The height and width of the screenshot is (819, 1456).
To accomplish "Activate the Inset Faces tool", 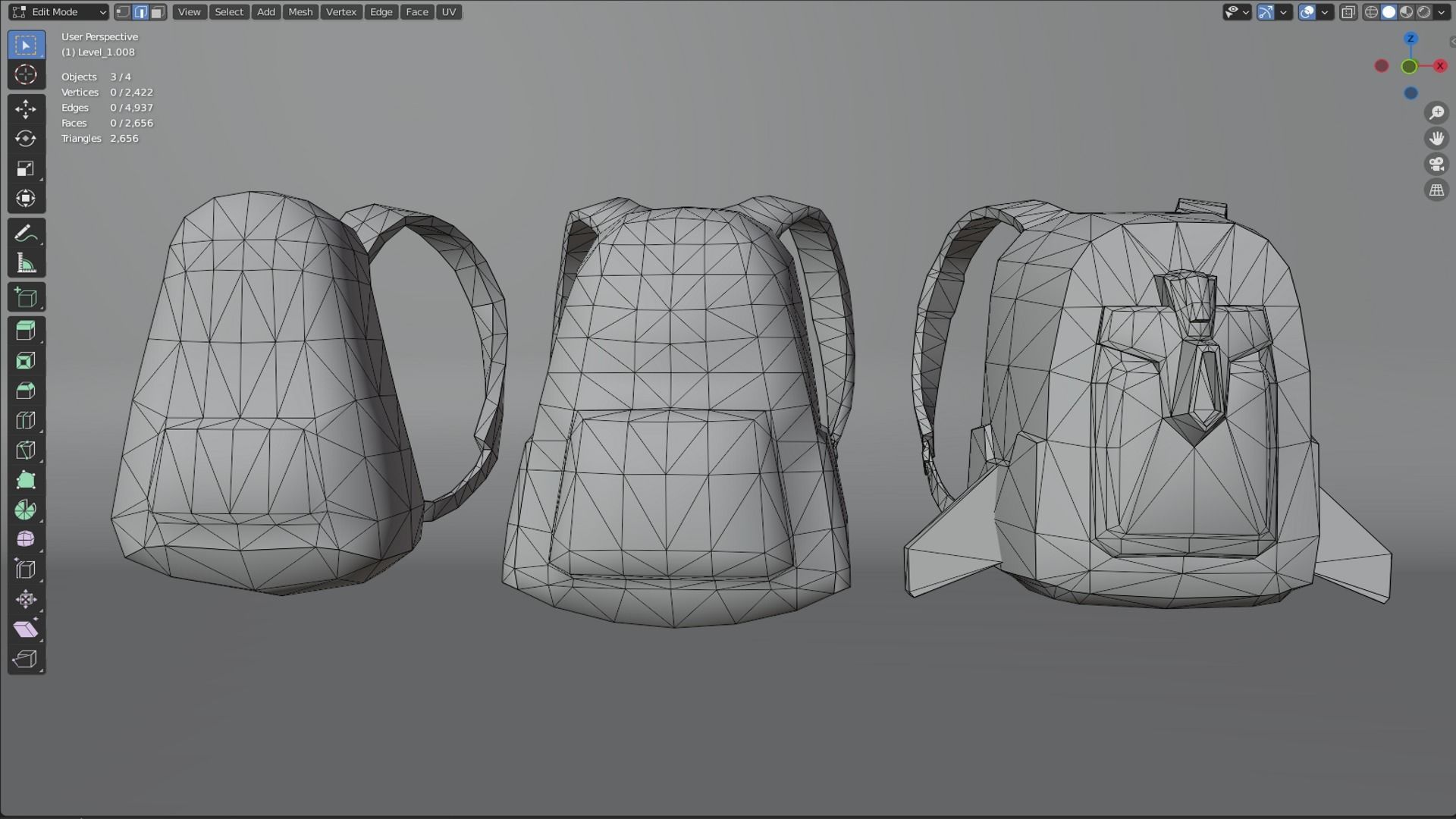I will coord(26,361).
